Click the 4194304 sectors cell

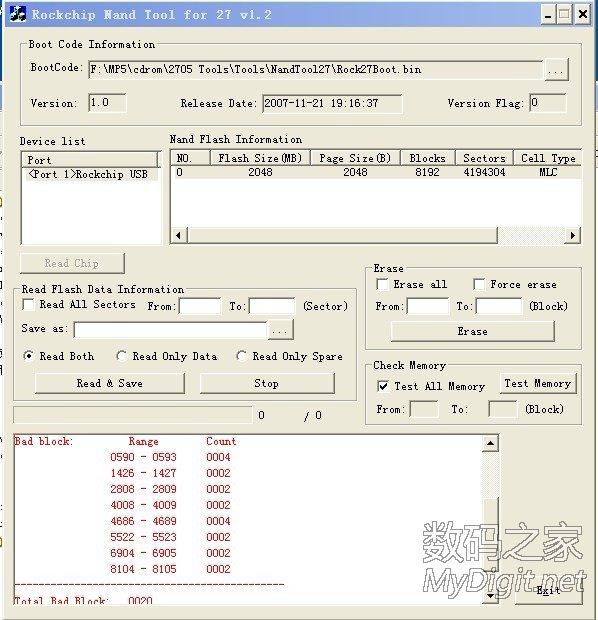point(484,172)
